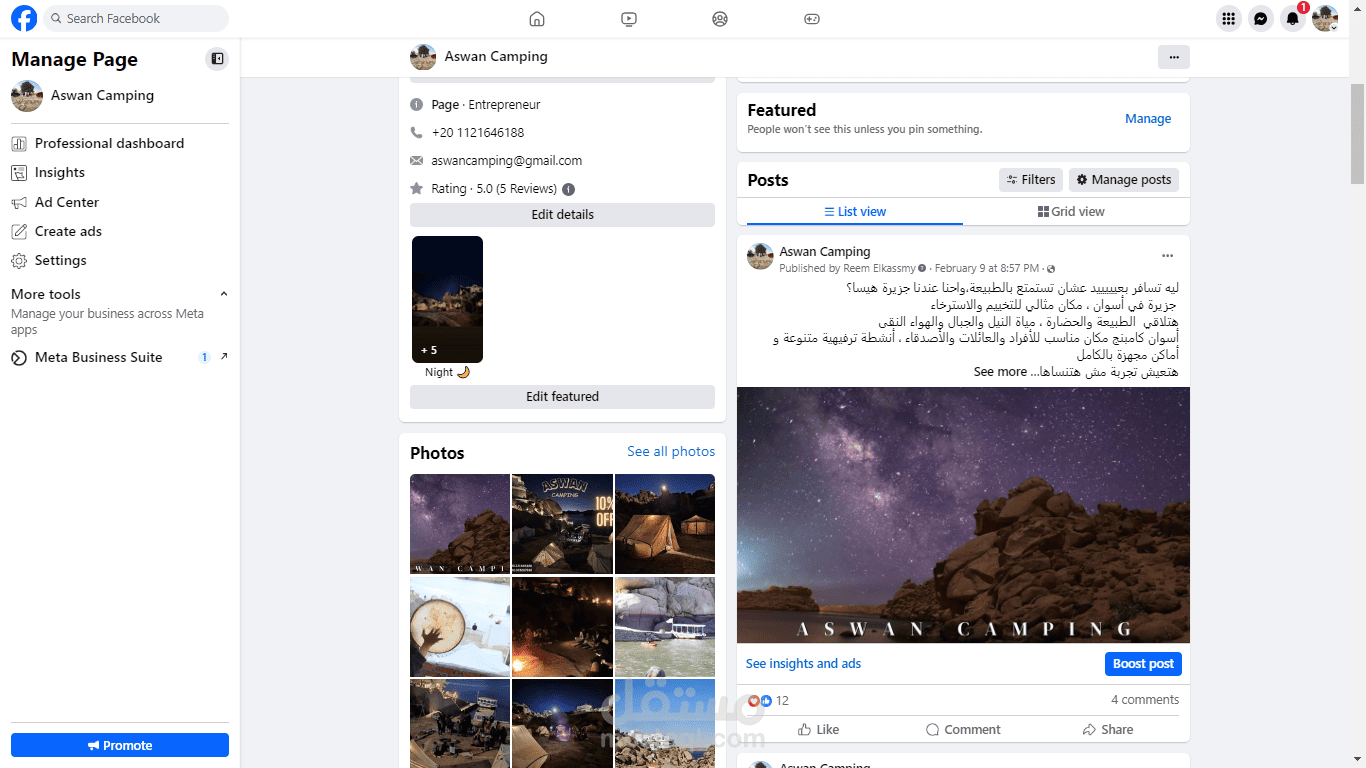This screenshot has height=768, width=1366.
Task: Open the page header three-dots menu
Action: click(x=1174, y=57)
